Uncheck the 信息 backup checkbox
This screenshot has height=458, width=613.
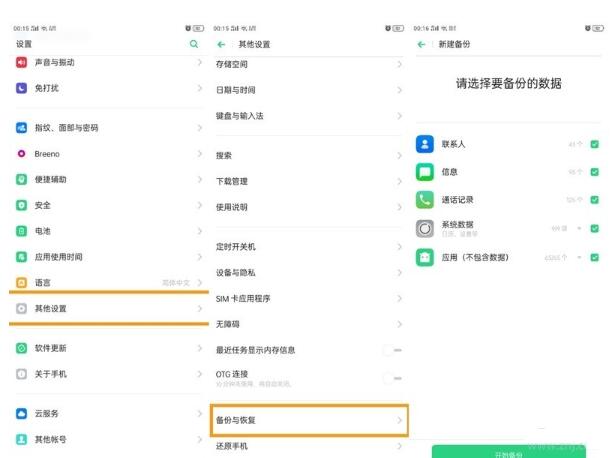595,172
